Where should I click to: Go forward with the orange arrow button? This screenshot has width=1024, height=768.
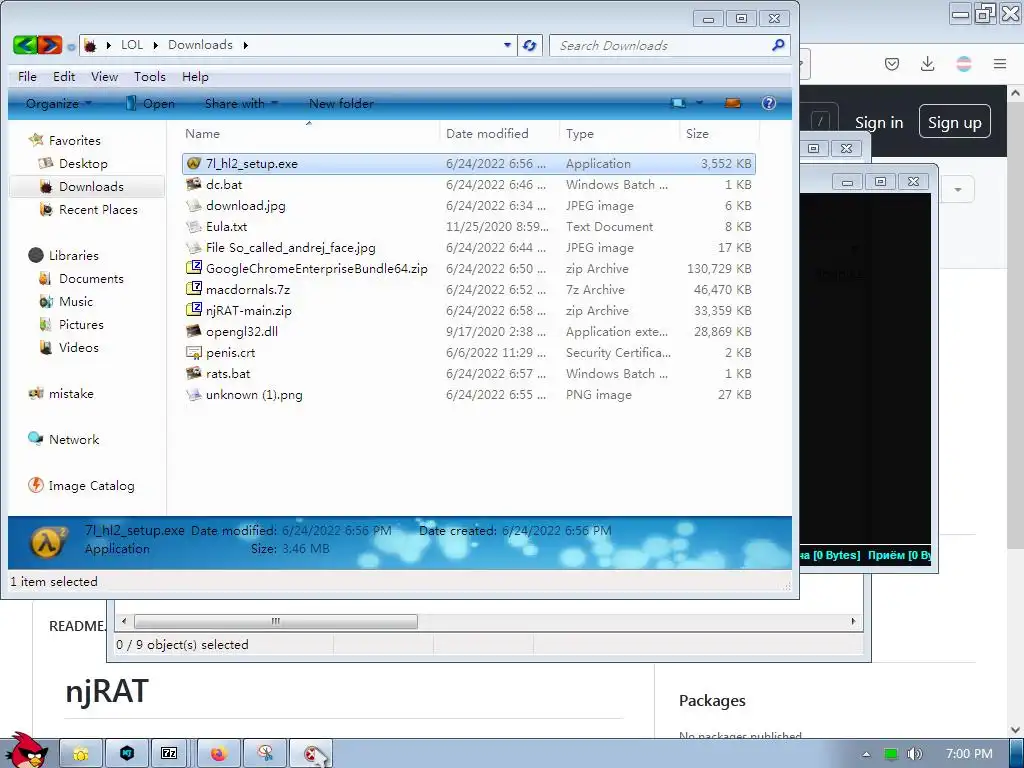(50, 45)
